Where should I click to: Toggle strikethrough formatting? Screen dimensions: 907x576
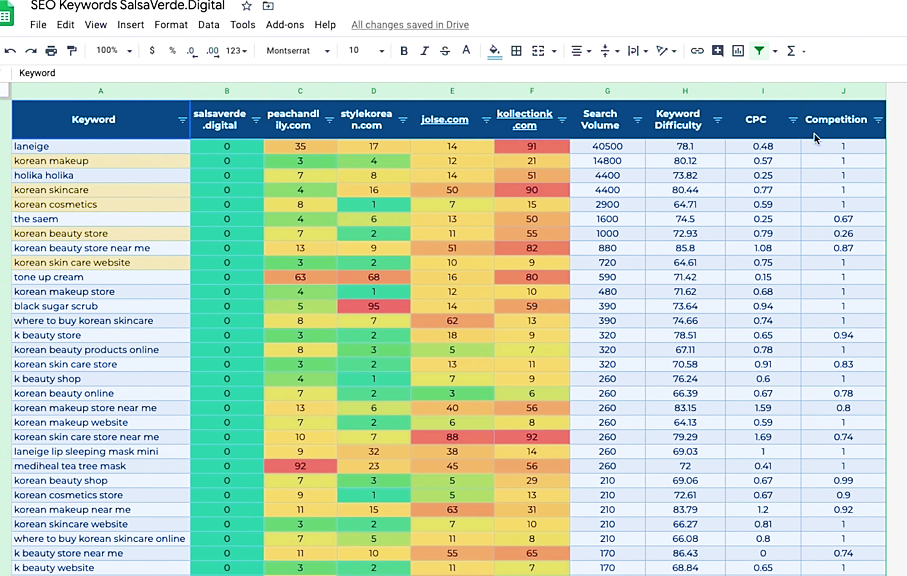[445, 51]
